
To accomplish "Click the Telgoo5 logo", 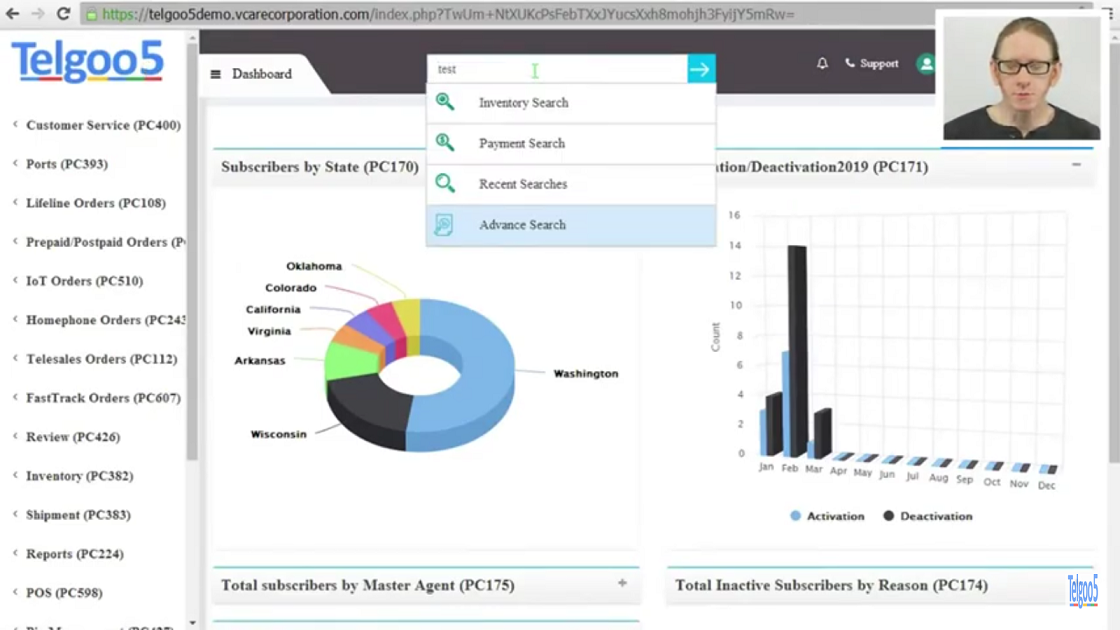I will click(87, 60).
